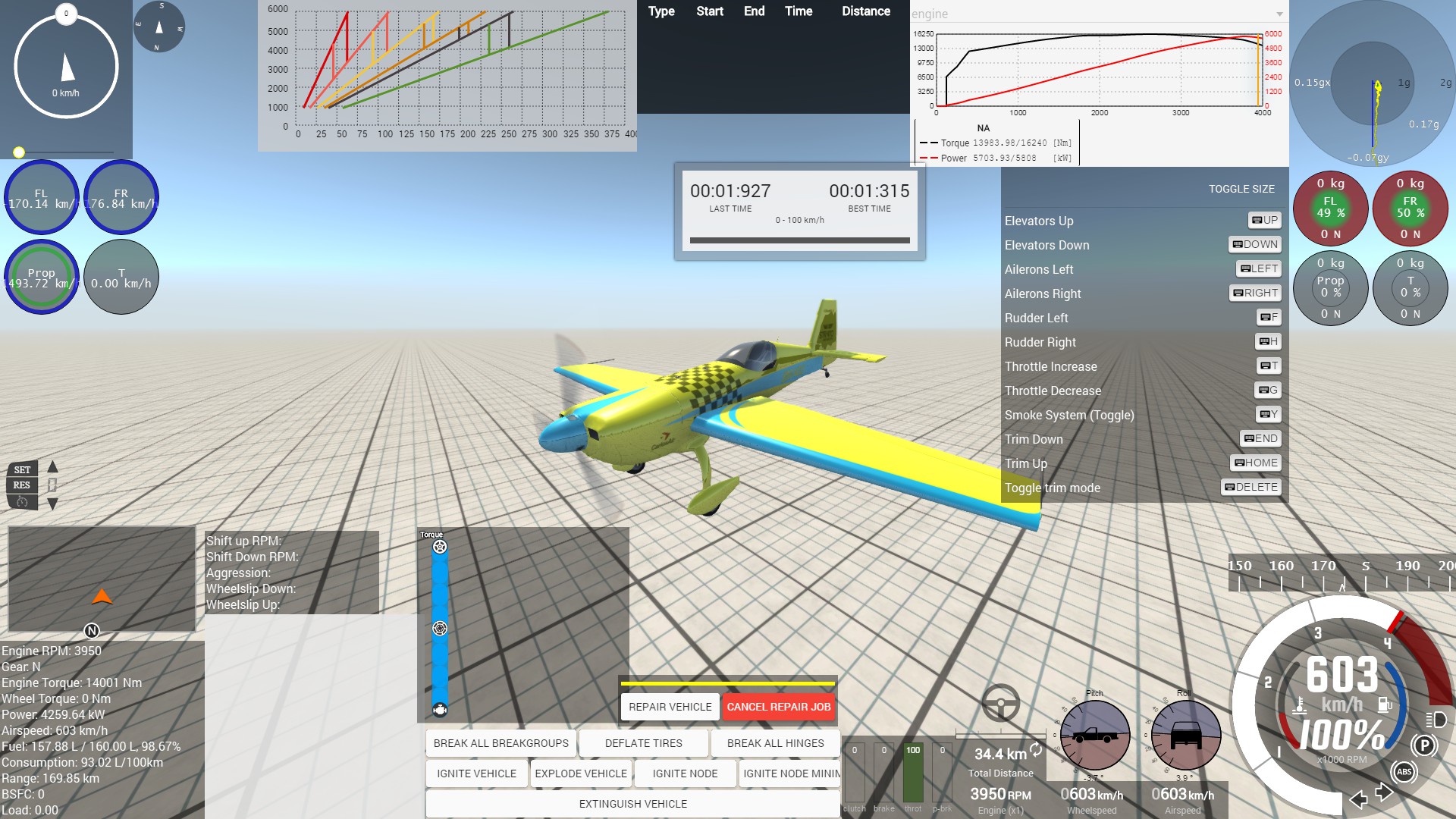Click the Roll indicator gauge
Image resolution: width=1456 pixels, height=819 pixels.
pos(1186,735)
